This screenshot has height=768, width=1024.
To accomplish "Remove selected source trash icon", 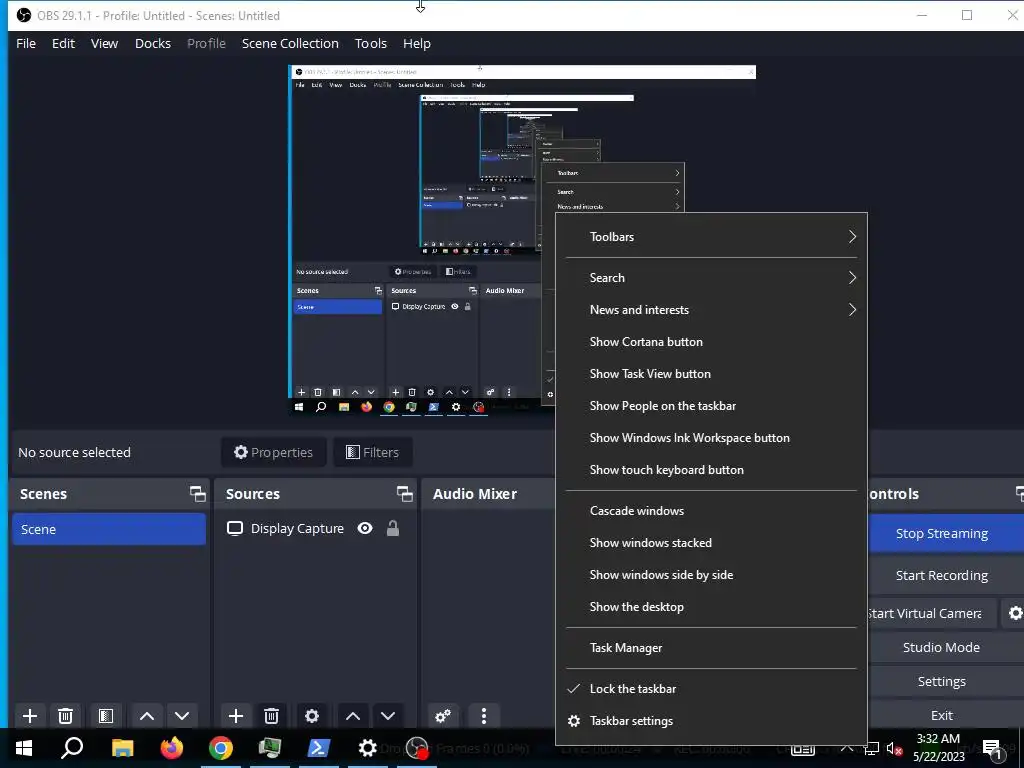I will pos(272,716).
